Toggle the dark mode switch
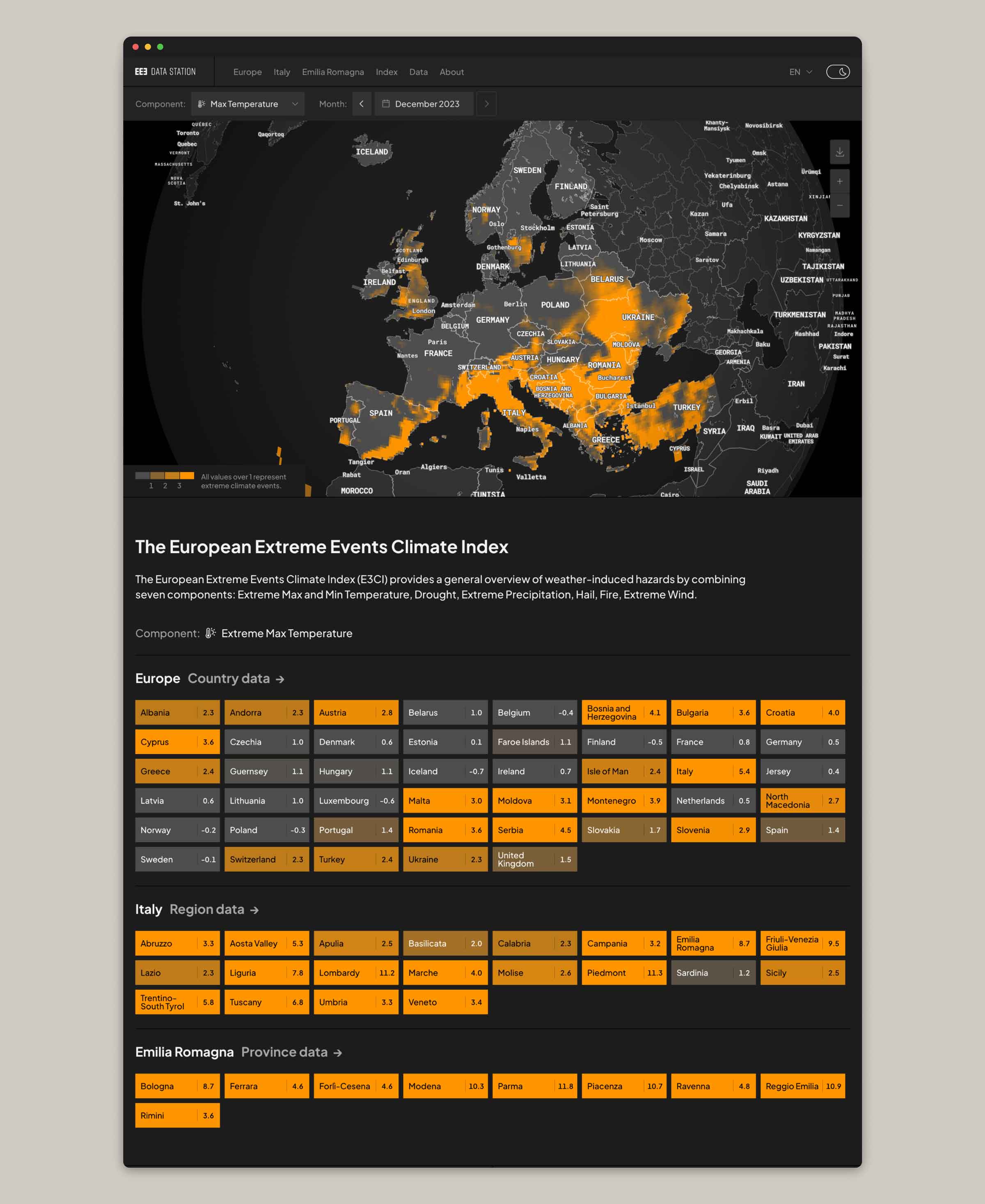985x1204 pixels. tap(838, 72)
